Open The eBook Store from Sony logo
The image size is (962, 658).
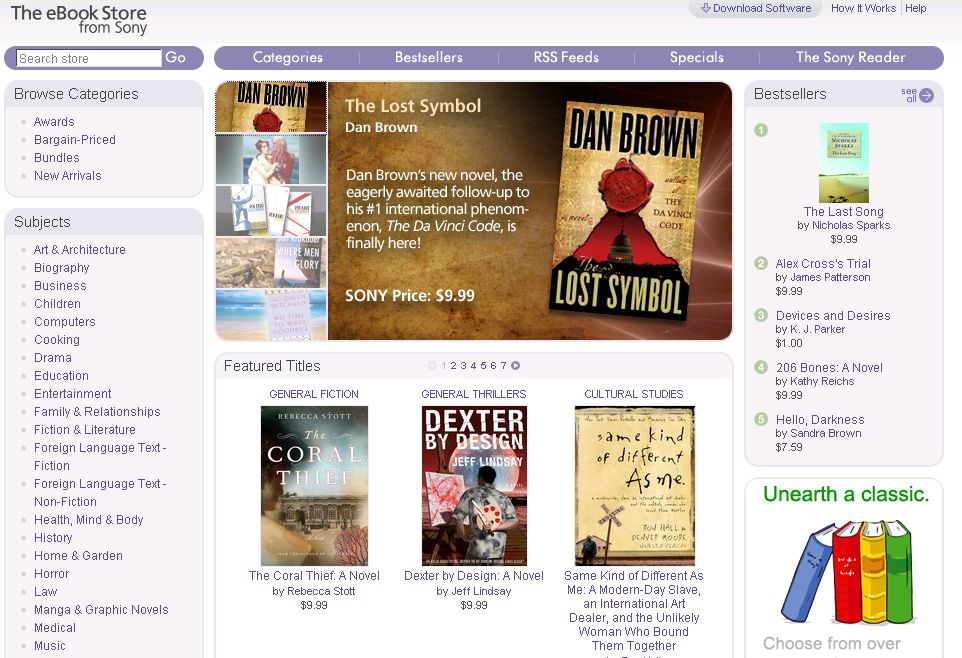point(79,20)
